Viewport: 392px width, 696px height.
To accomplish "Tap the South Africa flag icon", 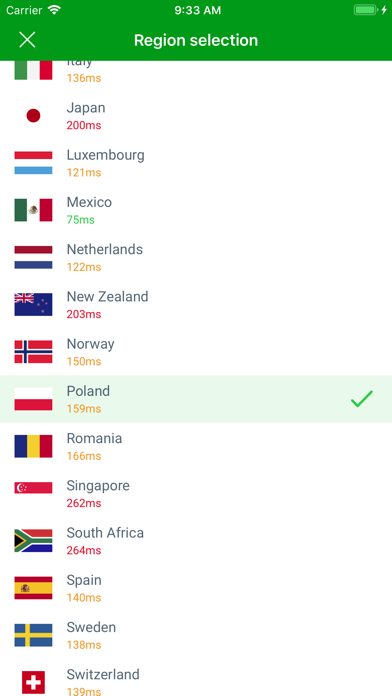I will point(33,541).
